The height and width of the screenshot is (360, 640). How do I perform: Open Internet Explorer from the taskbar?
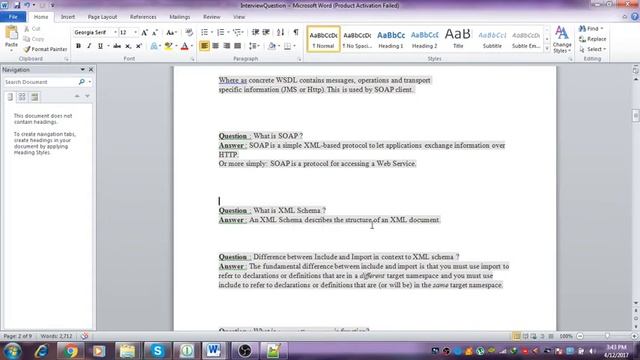(x=41, y=351)
